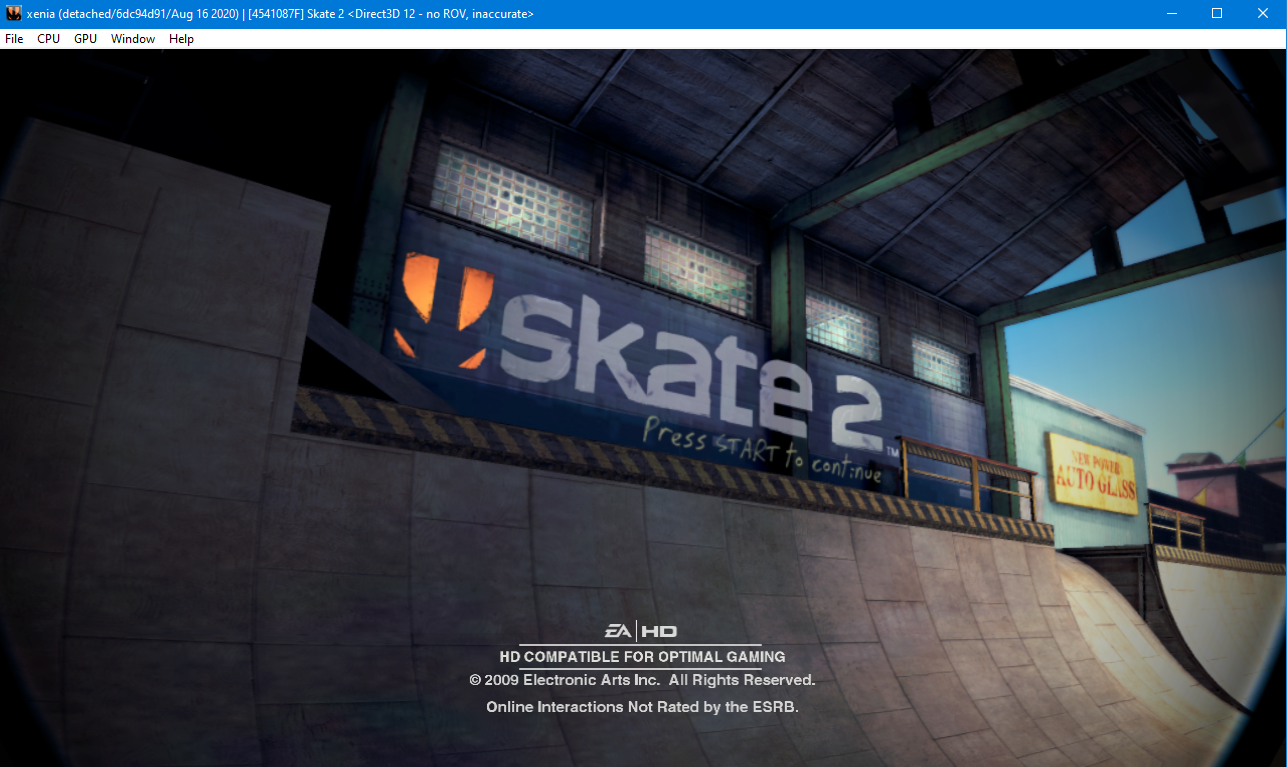Open the File menu
This screenshot has height=767, width=1287.
point(14,39)
